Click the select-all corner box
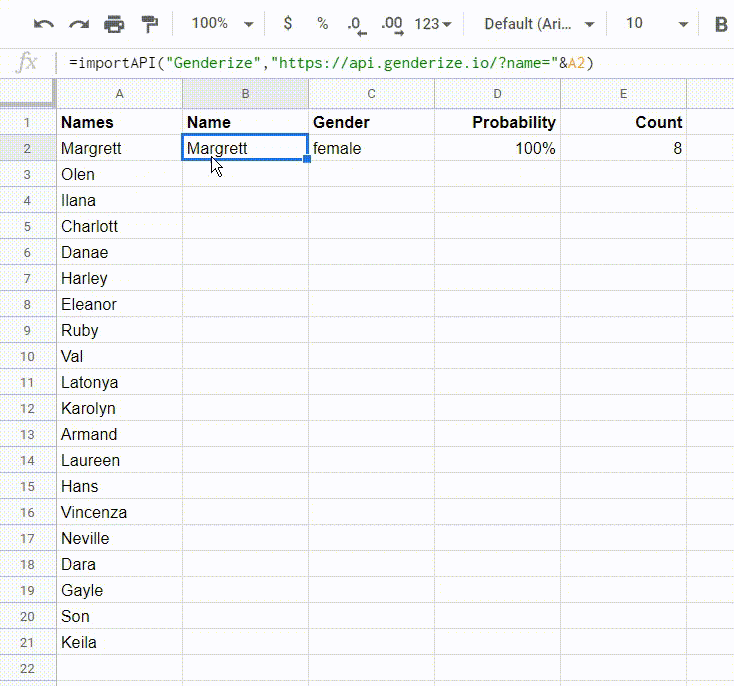The height and width of the screenshot is (686, 734). pos(28,93)
